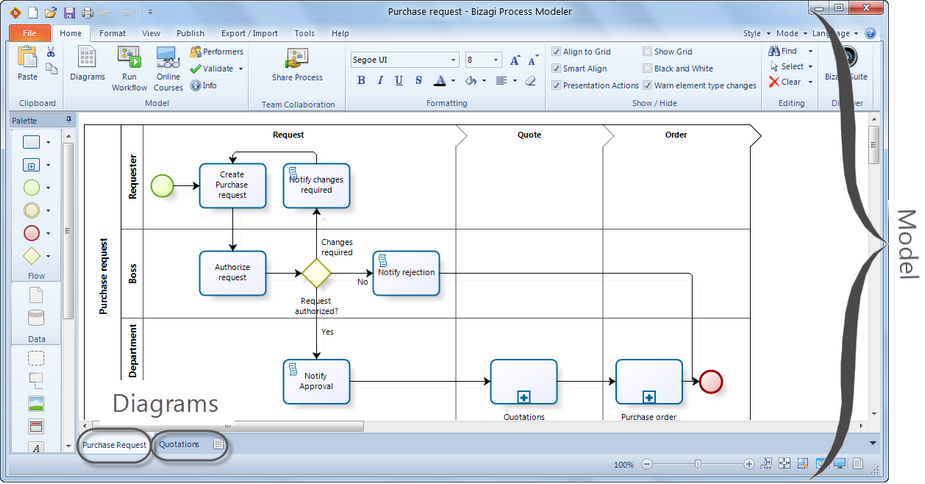Viewport: 925px width, 484px height.
Task: Toggle the Smart Align checkbox
Action: [x=556, y=68]
